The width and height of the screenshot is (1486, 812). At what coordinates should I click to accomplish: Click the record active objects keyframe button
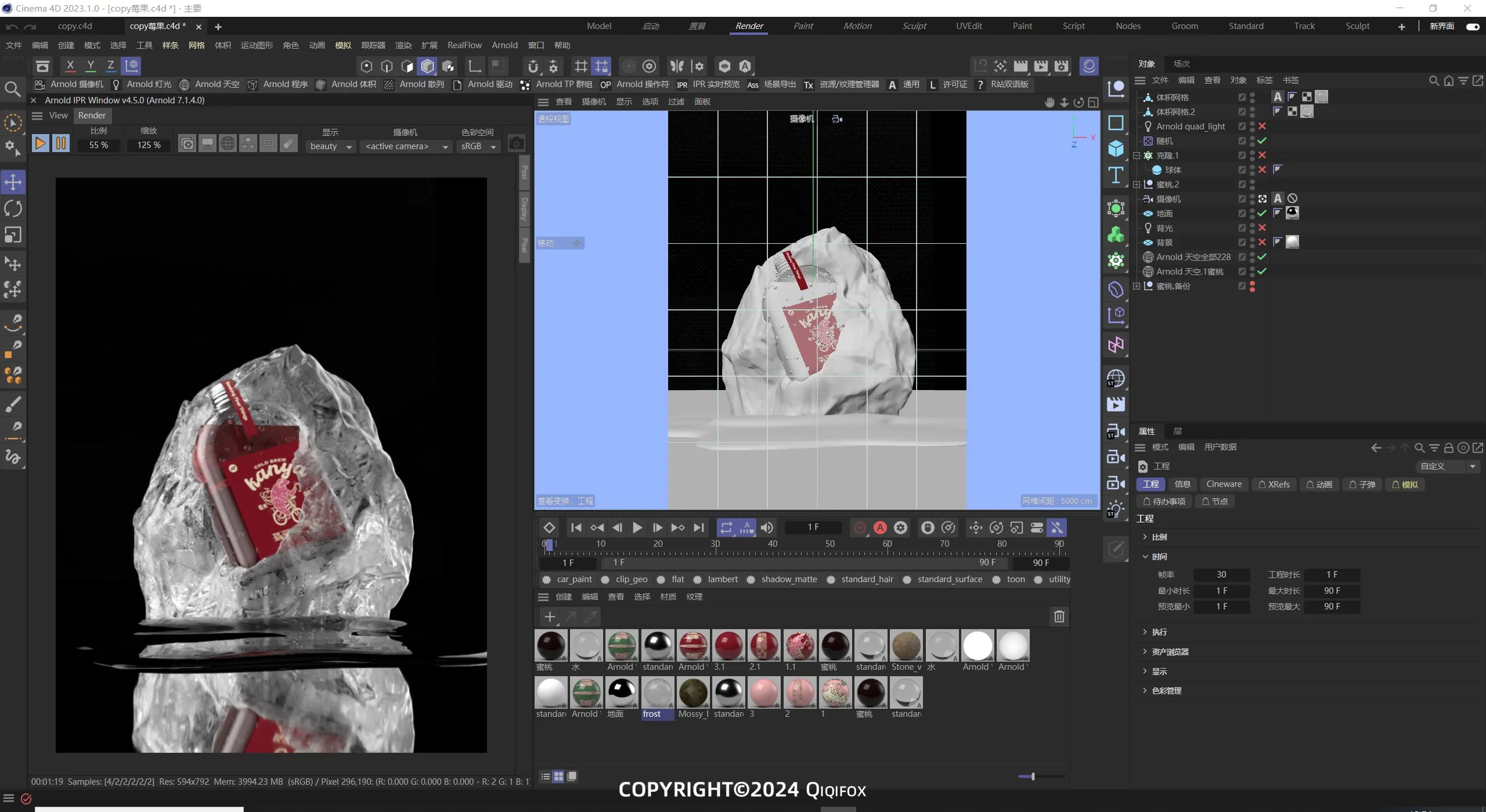[860, 528]
